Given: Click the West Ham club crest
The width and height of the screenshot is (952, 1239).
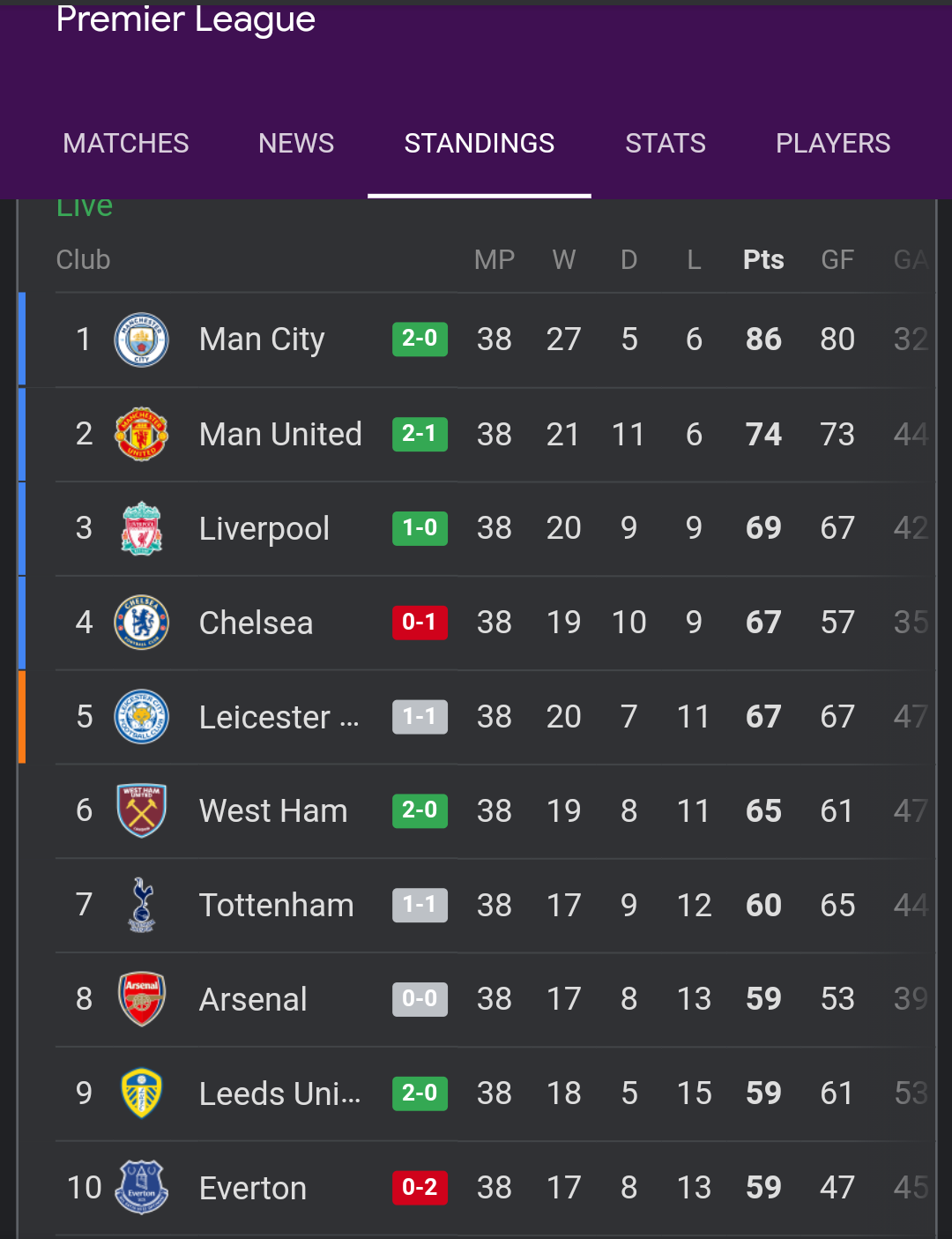Looking at the screenshot, I should (x=141, y=810).
